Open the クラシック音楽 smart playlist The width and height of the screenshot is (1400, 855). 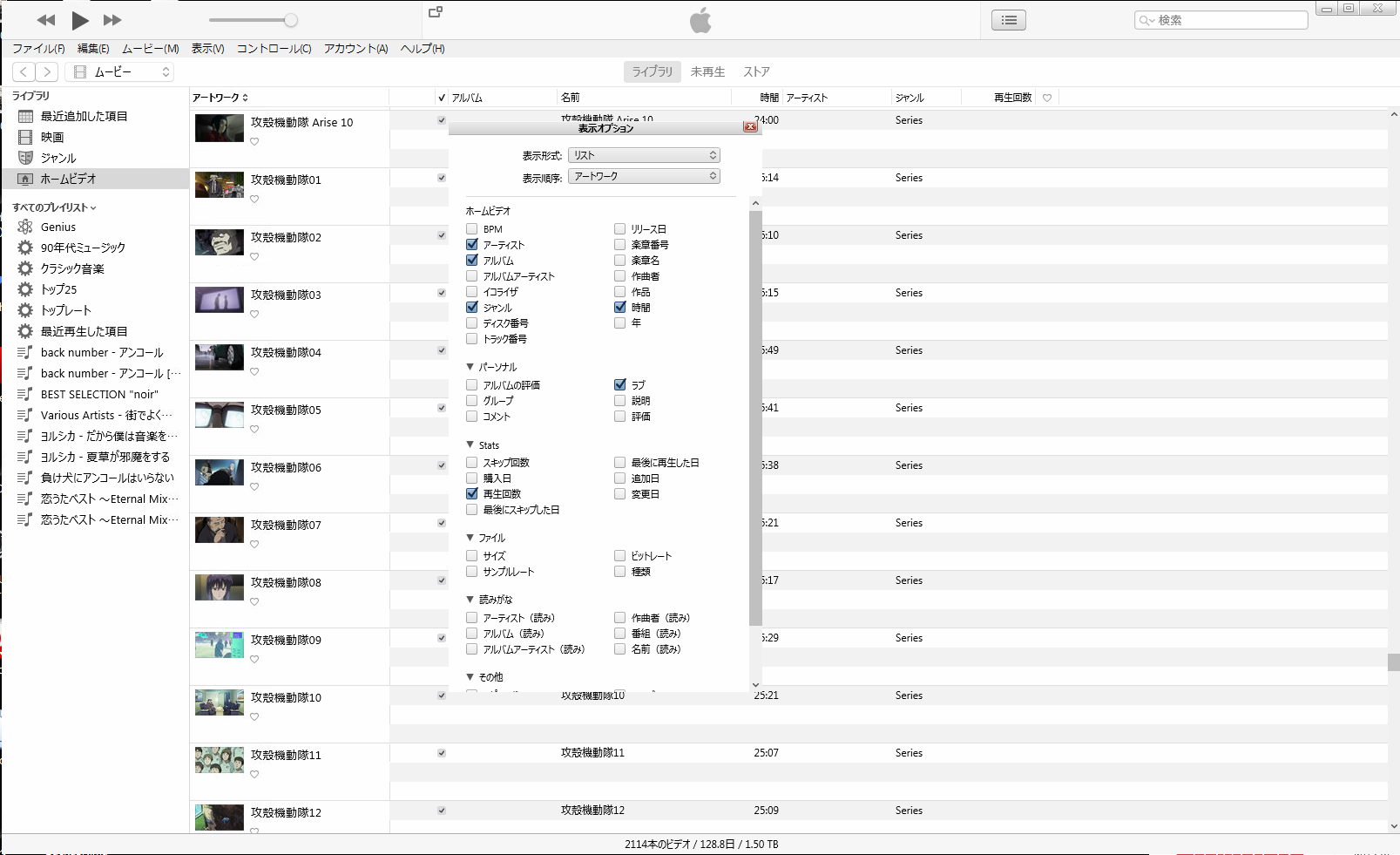pos(94,268)
